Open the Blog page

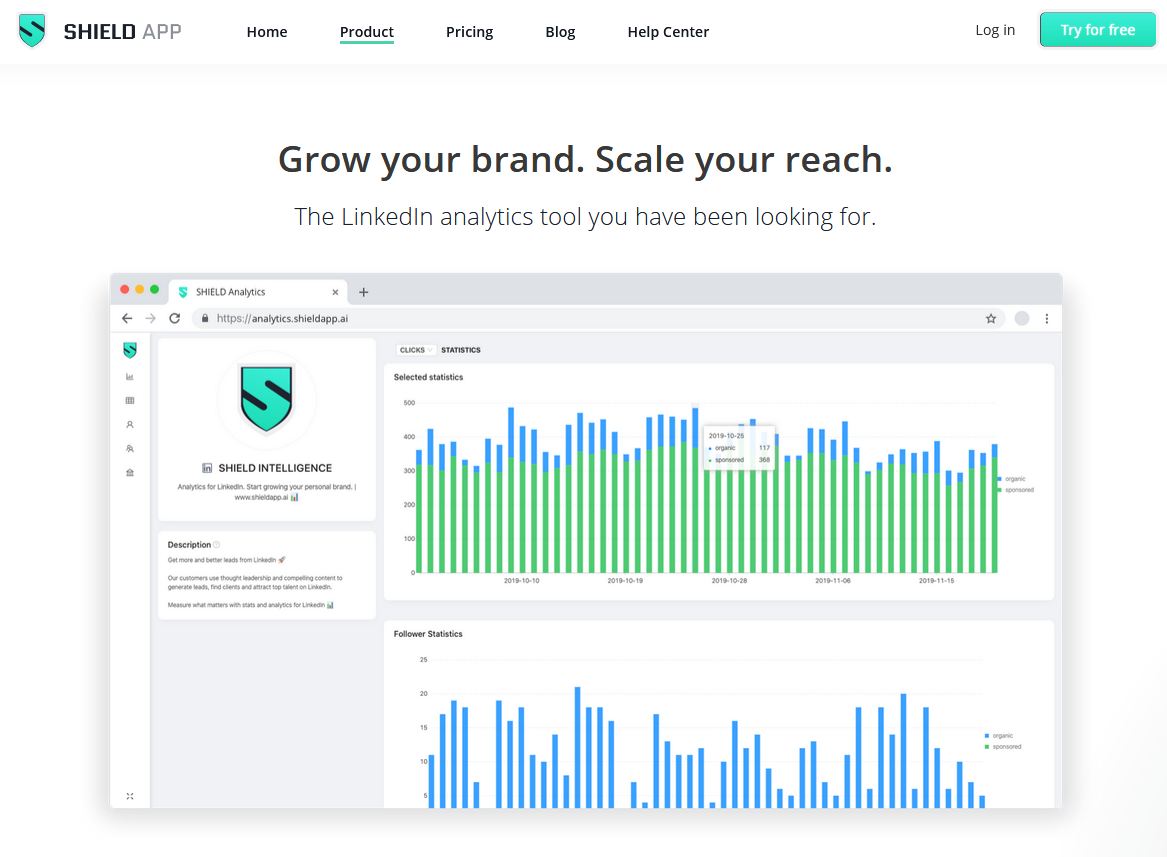point(560,32)
